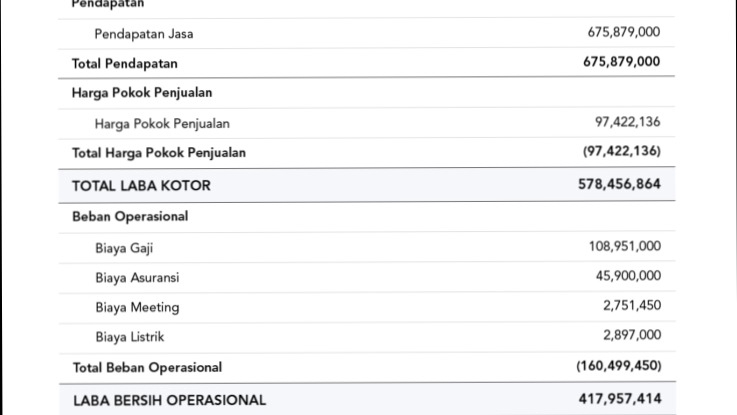Open the Biaya Meeting account
The image size is (737, 415).
coord(138,308)
